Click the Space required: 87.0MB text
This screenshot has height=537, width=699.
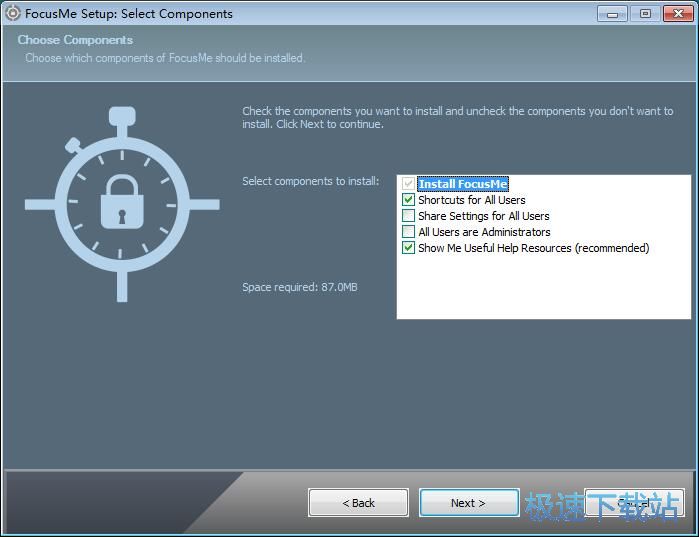point(300,287)
